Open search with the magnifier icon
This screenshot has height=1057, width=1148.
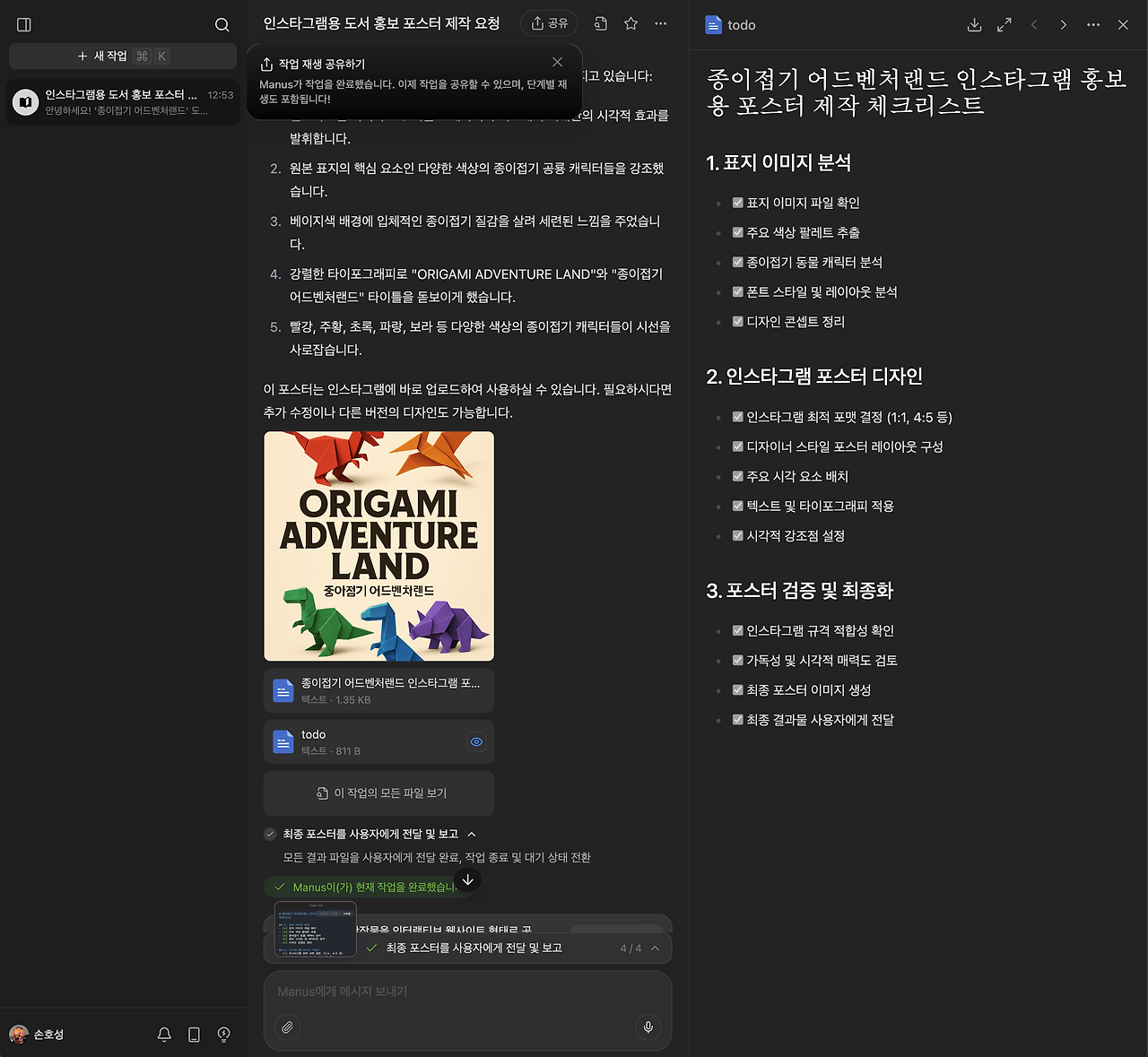coord(222,24)
